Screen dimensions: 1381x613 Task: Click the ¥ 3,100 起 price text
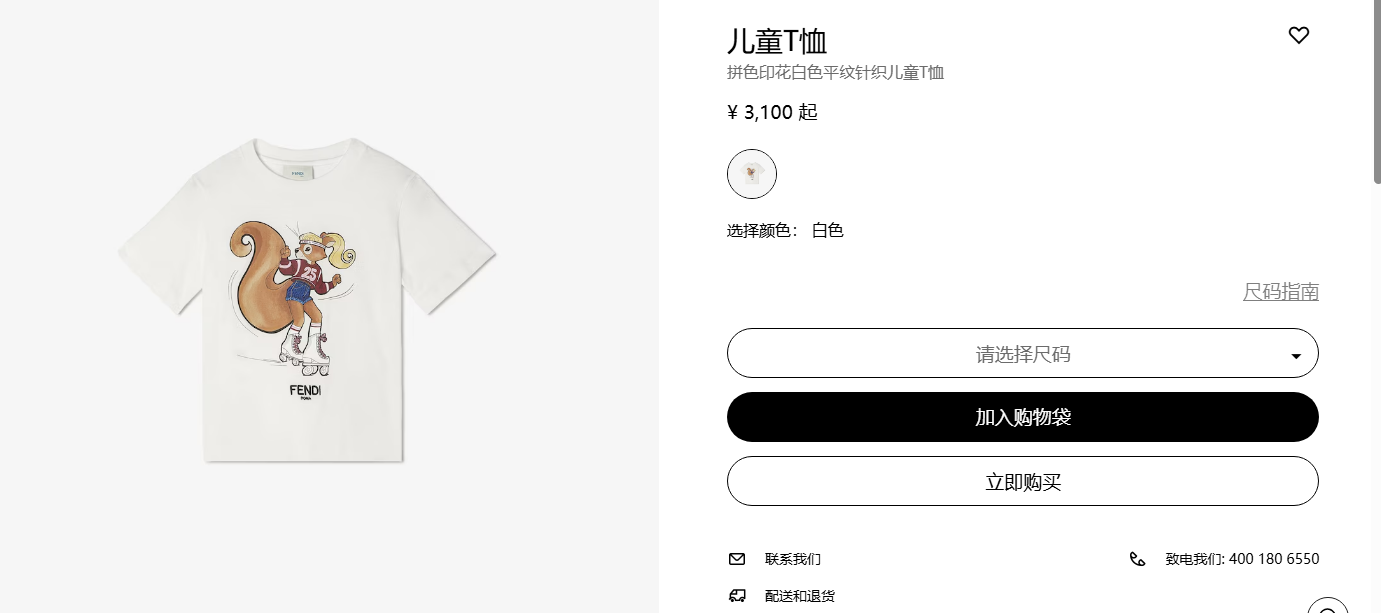click(772, 112)
